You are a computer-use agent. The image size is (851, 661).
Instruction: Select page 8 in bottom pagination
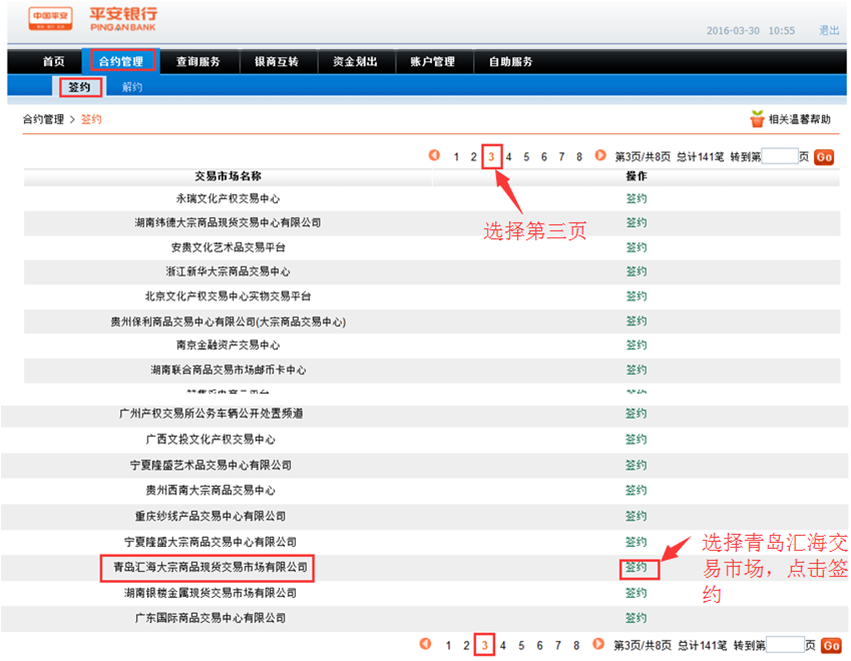[576, 645]
